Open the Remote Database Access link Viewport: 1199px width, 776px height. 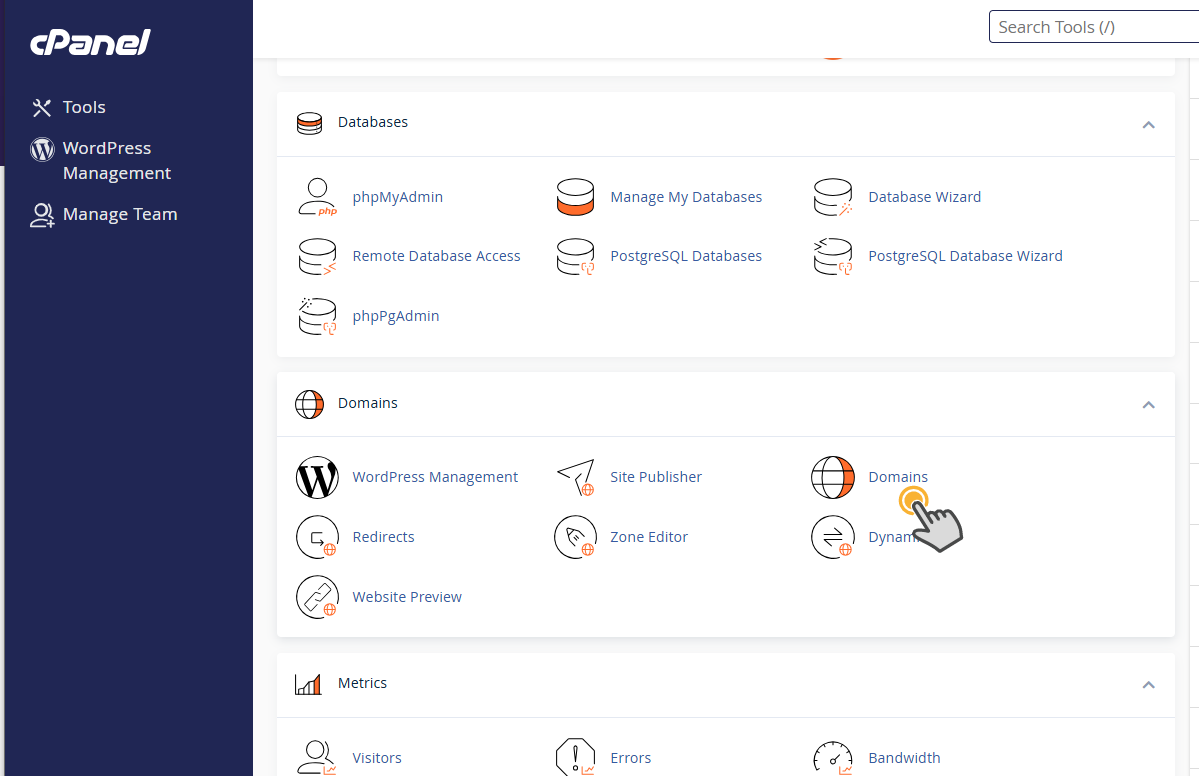click(x=436, y=256)
